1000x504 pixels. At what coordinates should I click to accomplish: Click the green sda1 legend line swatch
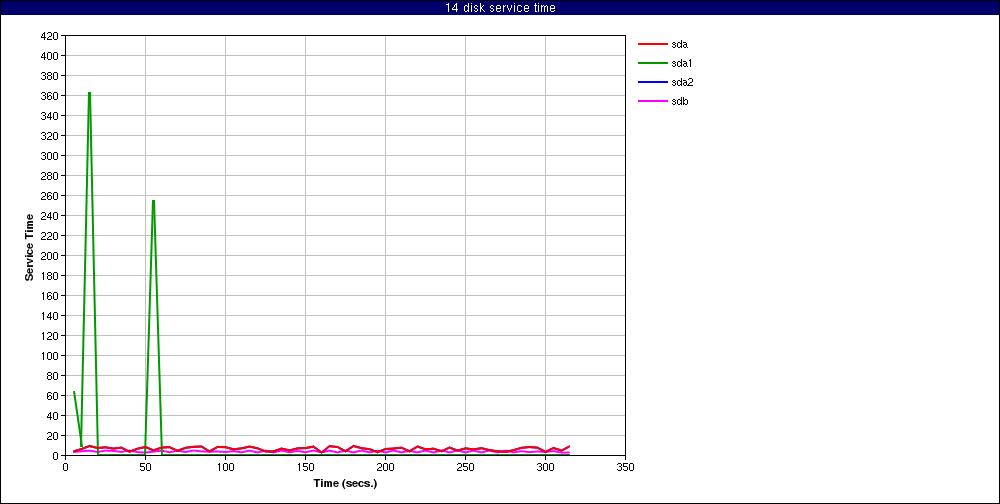[652, 64]
